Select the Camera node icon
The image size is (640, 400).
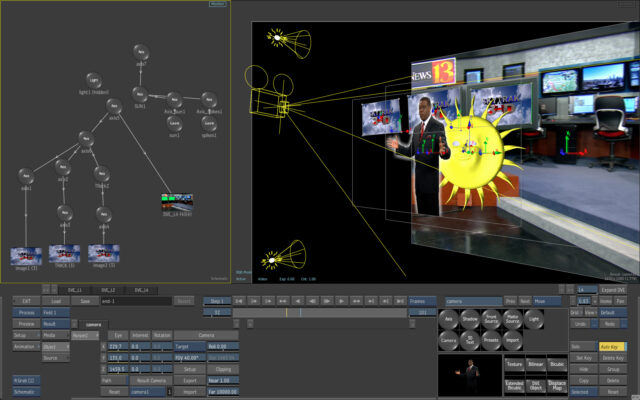447,342
